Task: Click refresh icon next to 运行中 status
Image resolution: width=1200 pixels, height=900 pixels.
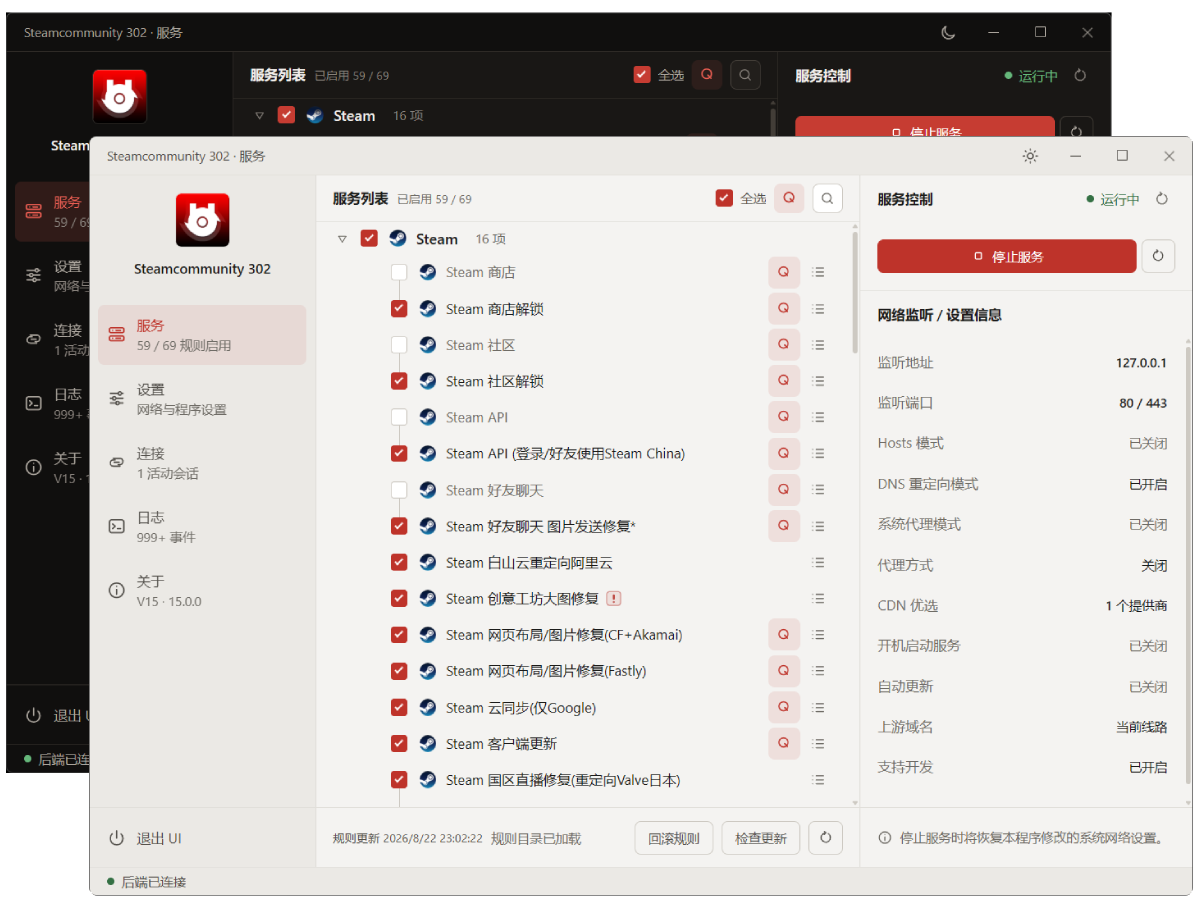Action: click(x=1162, y=199)
